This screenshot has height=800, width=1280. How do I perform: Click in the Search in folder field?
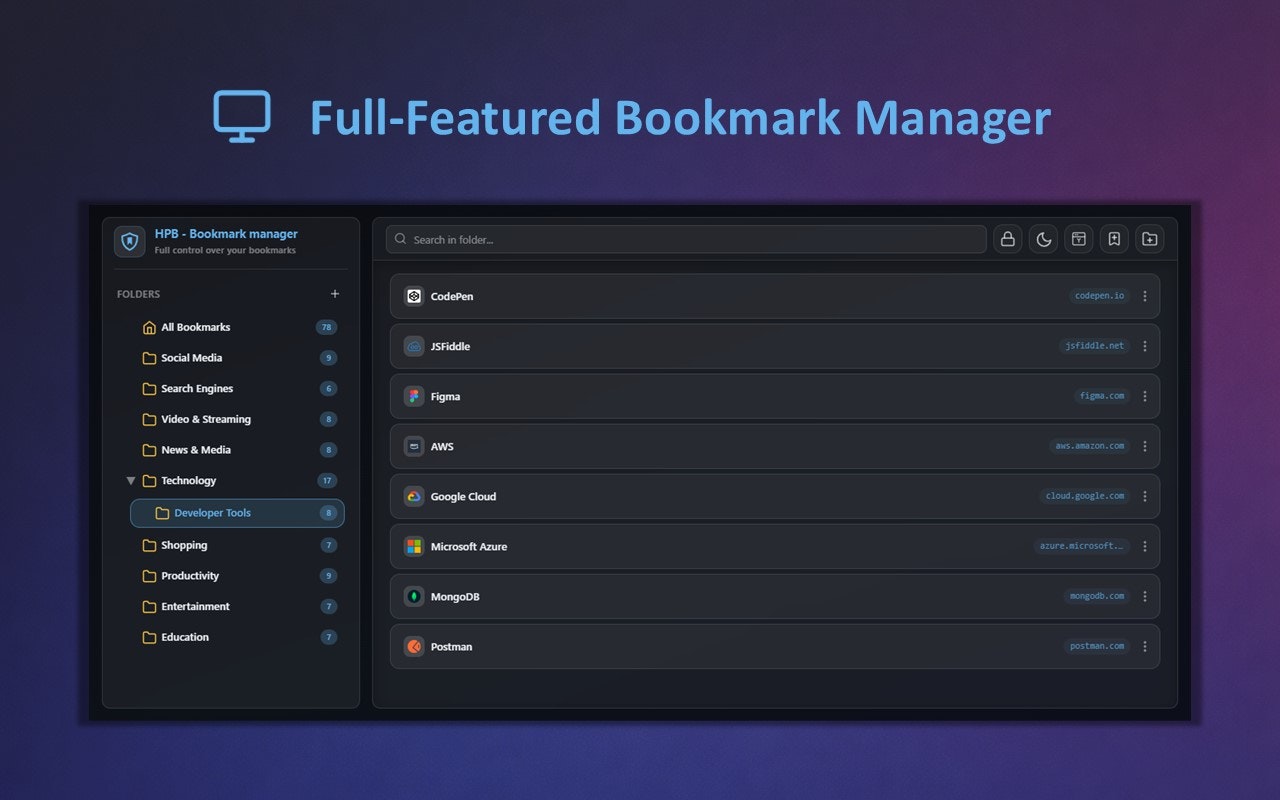(x=686, y=239)
